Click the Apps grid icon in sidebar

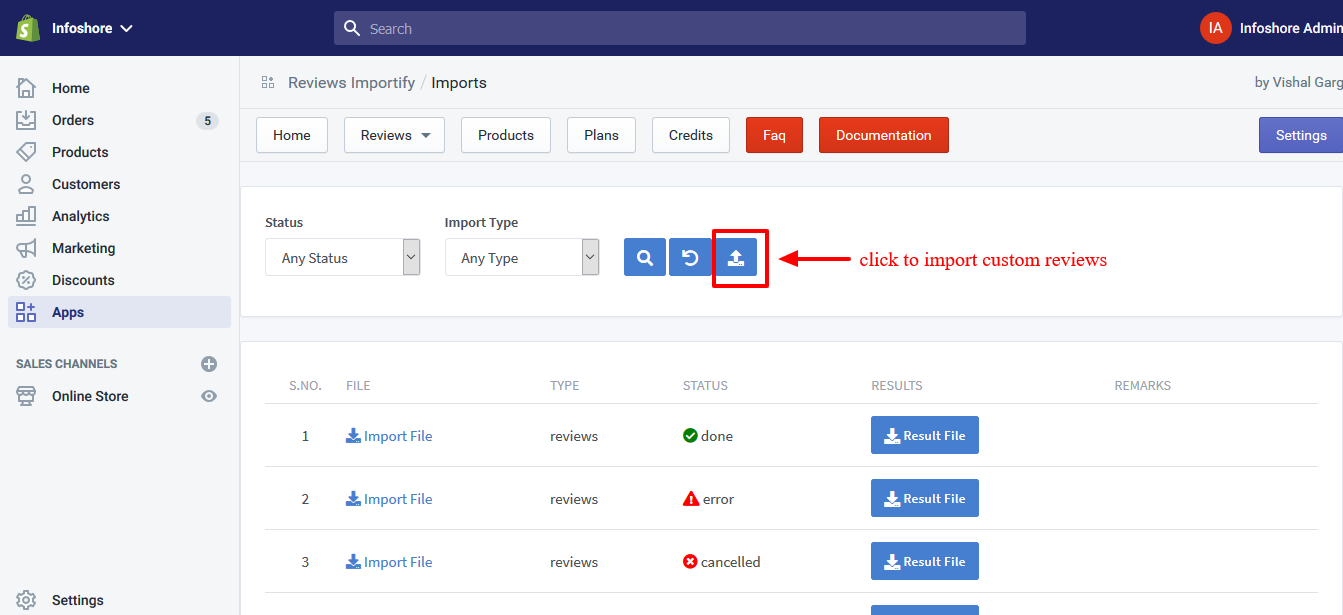point(26,312)
